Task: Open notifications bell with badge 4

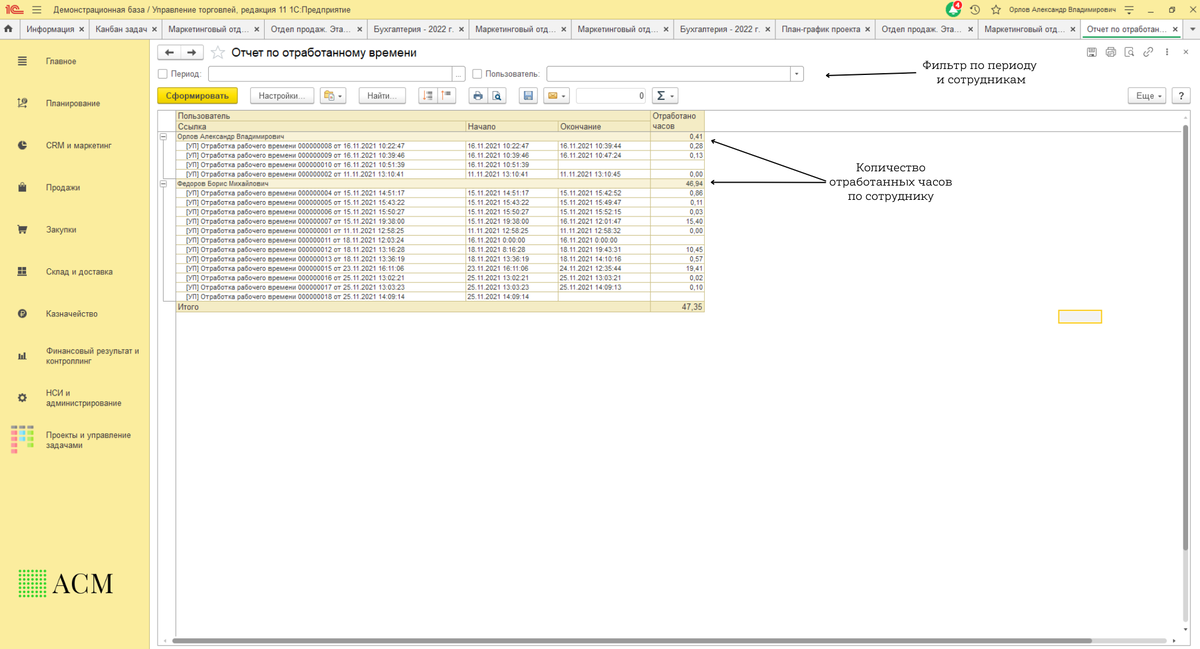Action: click(x=953, y=9)
